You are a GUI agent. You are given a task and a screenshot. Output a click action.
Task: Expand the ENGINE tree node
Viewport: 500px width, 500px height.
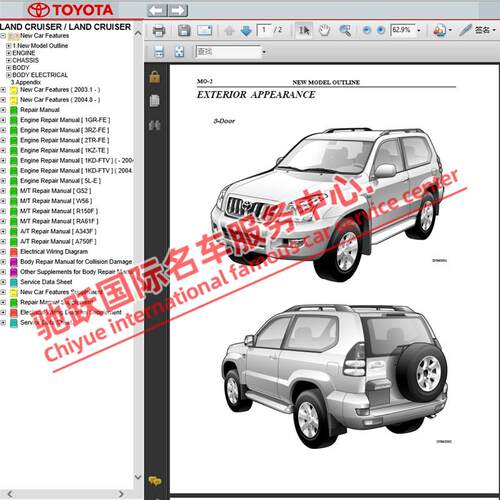[x=9, y=53]
